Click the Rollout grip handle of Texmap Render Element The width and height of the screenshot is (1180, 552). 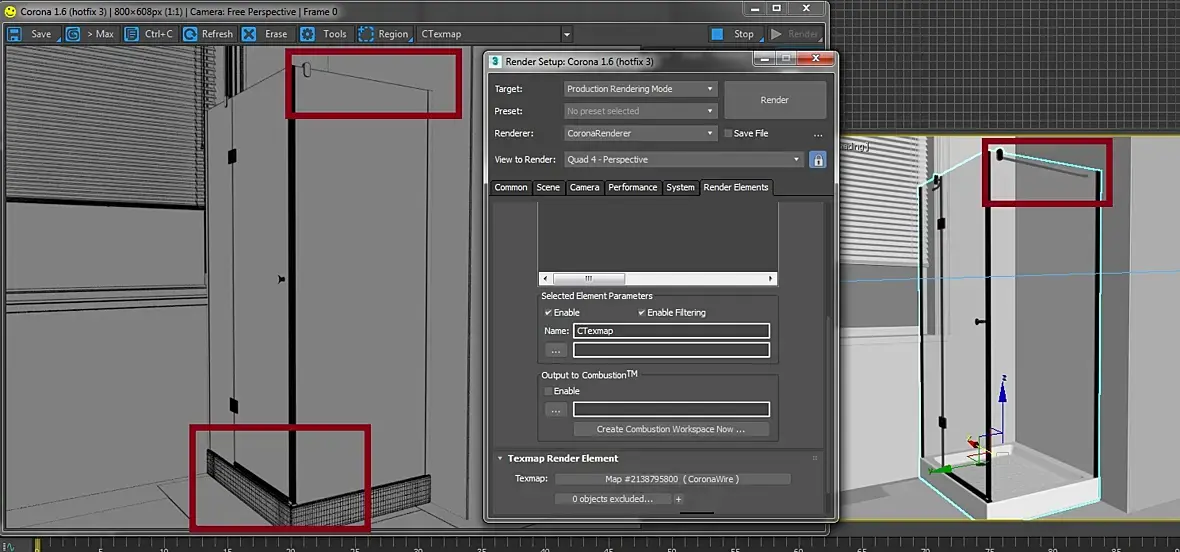814,458
